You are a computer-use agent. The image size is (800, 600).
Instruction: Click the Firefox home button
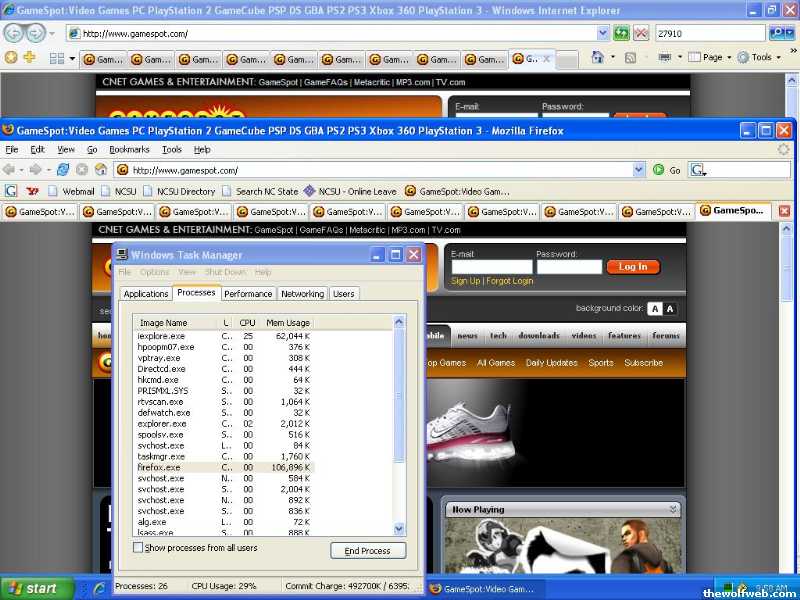(101, 170)
